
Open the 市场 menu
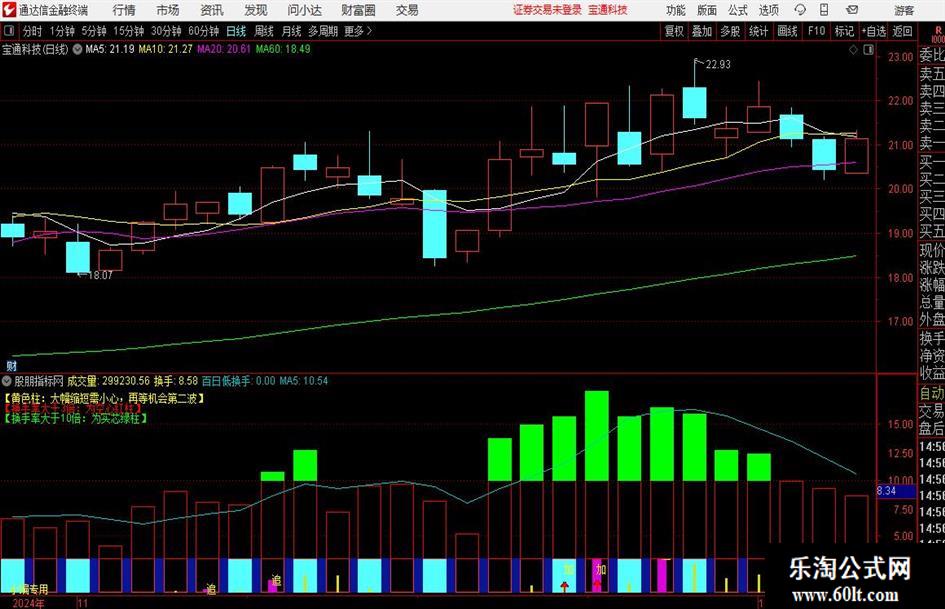tap(168, 10)
